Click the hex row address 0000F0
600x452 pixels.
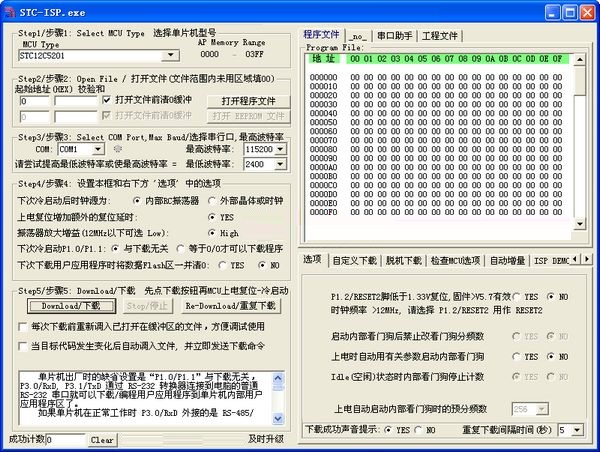pos(323,212)
